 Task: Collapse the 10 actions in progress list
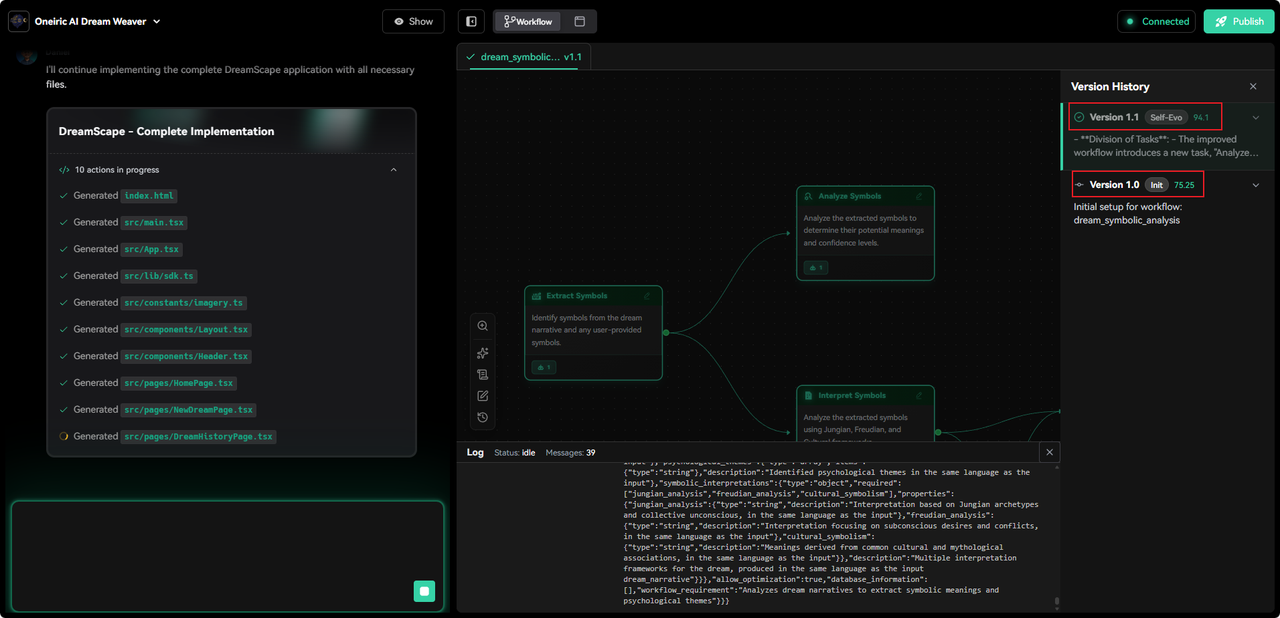point(393,170)
